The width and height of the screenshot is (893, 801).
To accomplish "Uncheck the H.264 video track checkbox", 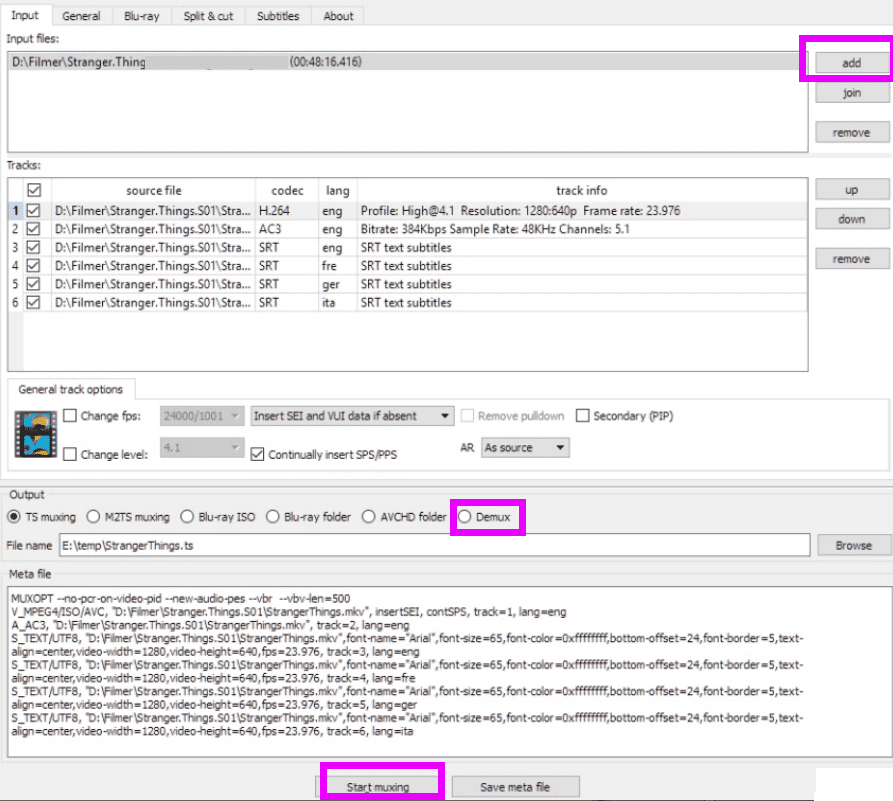I will (x=36, y=211).
